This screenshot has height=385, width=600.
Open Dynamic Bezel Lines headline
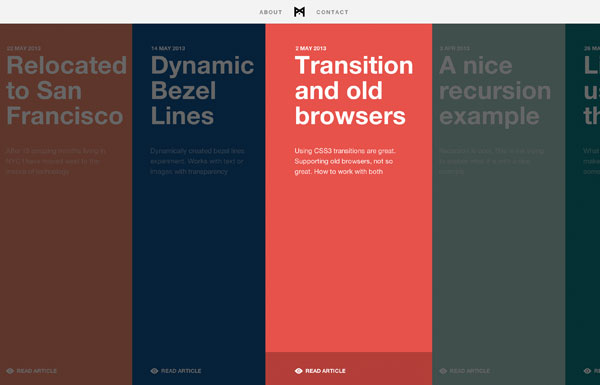[202, 91]
